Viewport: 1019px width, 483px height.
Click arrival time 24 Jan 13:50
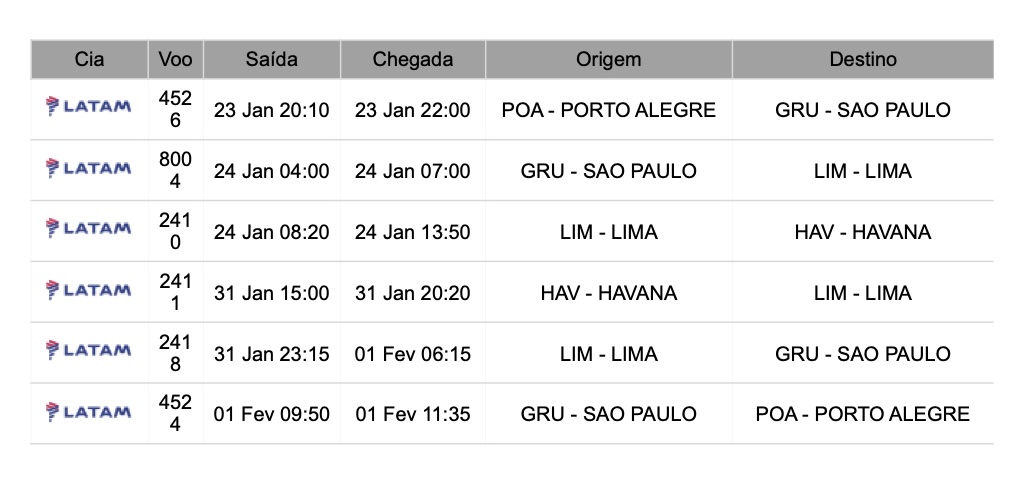412,232
